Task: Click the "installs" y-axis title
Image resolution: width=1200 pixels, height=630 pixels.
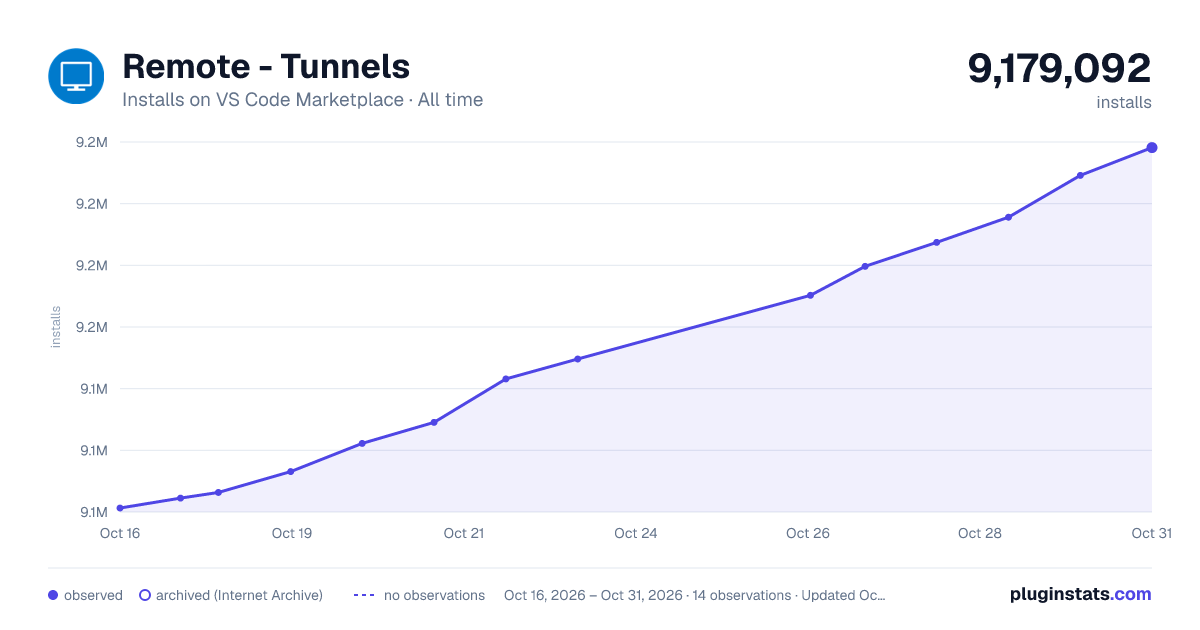Action: pyautogui.click(x=56, y=327)
